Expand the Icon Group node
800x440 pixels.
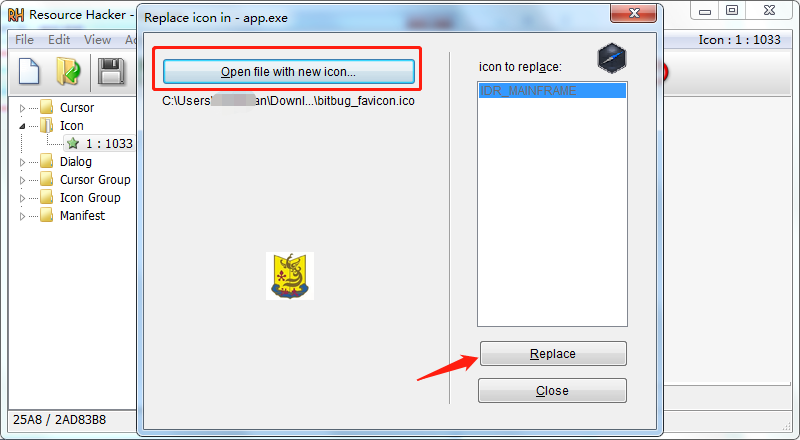point(22,198)
